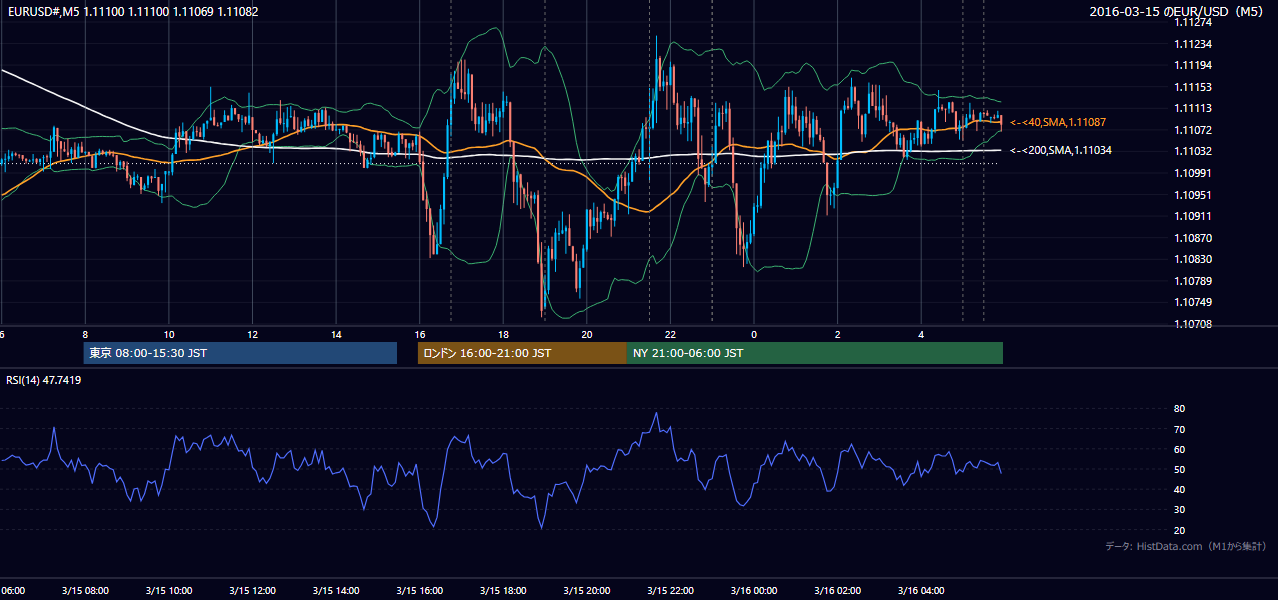
Task: Click the 3/15 16:00 date axis label
Action: pyautogui.click(x=419, y=590)
